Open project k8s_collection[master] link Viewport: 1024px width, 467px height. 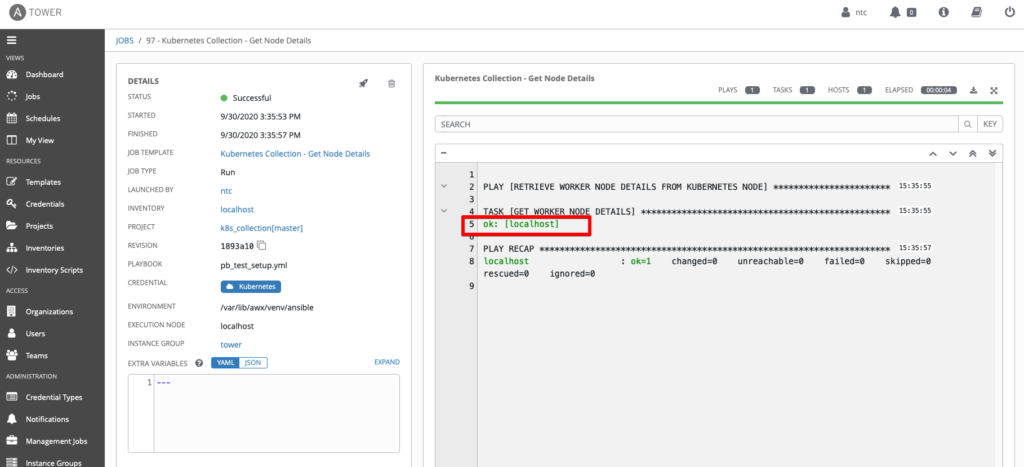[x=262, y=228]
